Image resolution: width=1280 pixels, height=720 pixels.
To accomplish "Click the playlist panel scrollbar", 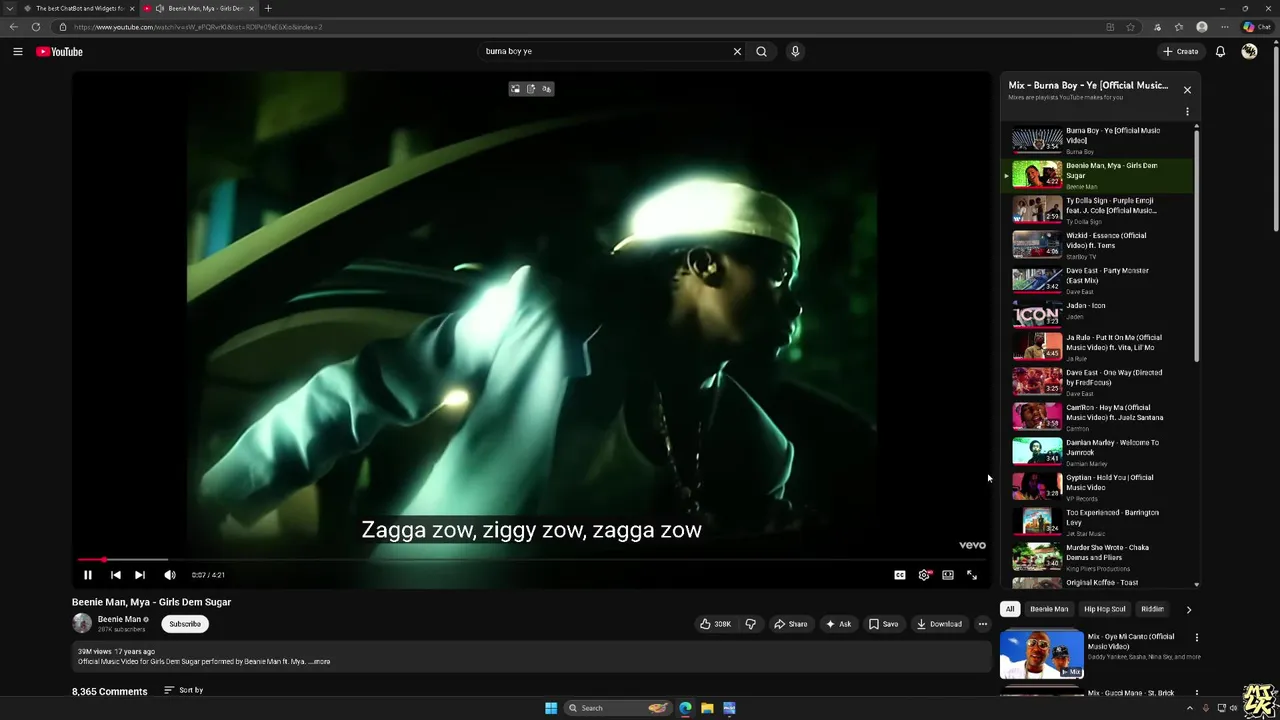I will [1196, 244].
